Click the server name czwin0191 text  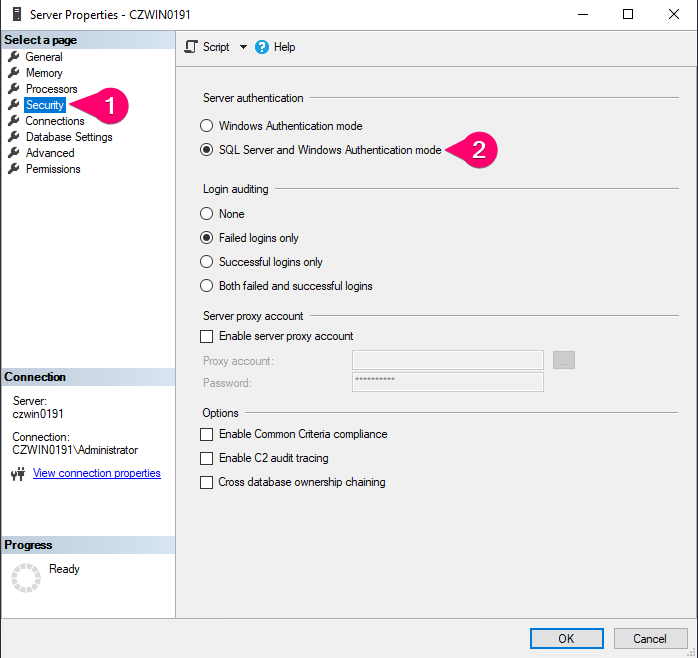click(x=38, y=414)
